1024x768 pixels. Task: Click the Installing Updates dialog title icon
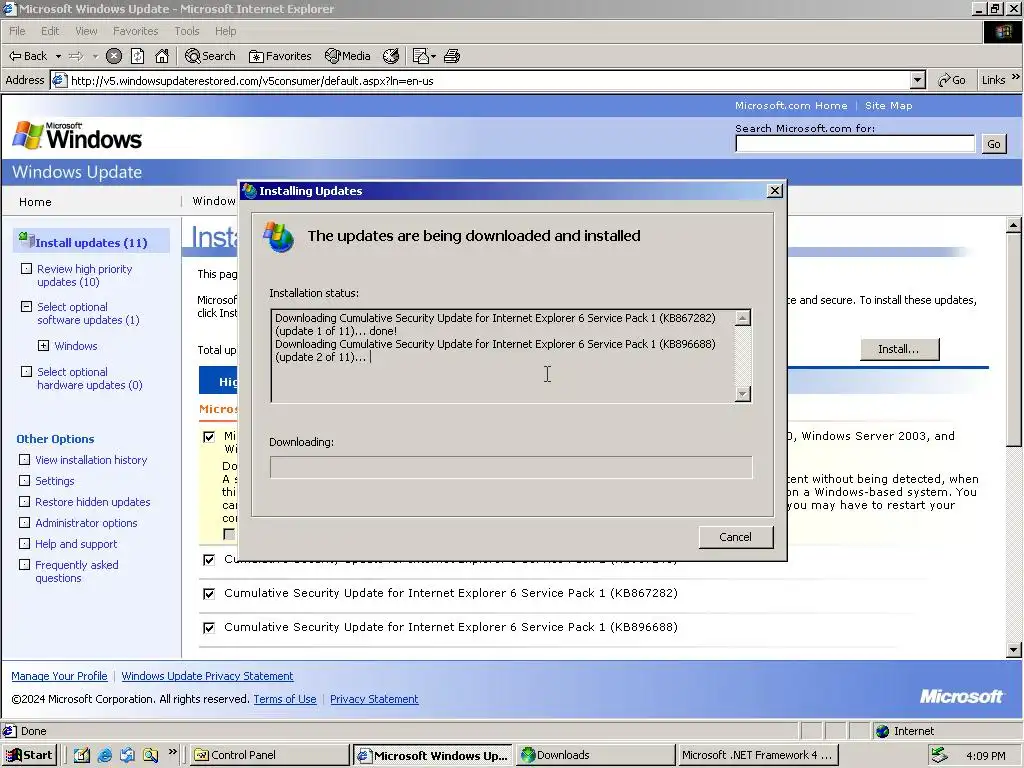249,191
